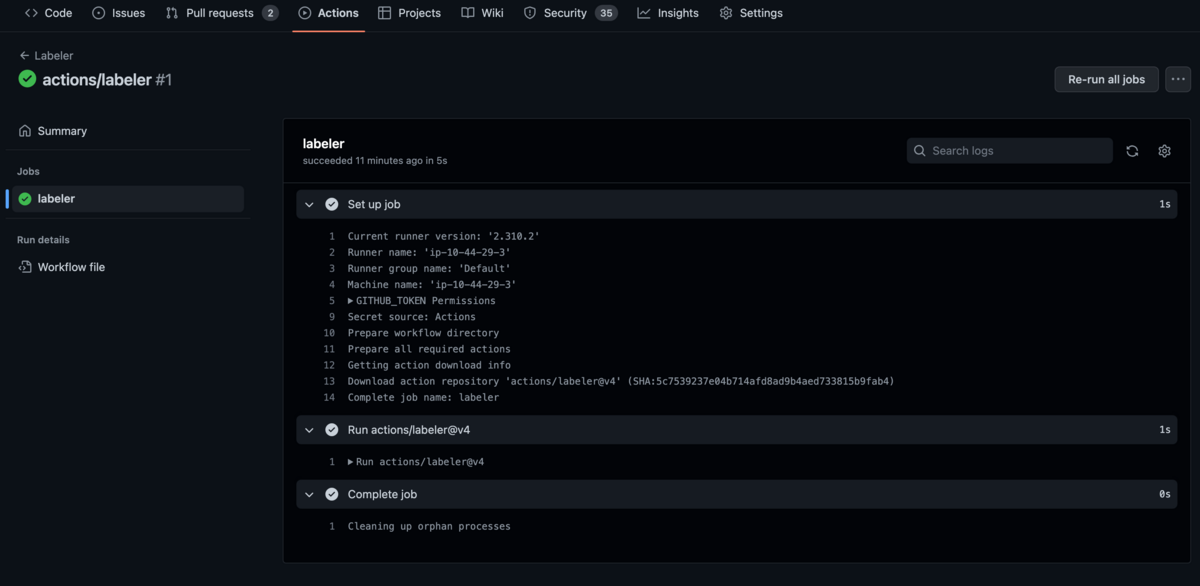Viewport: 1200px width, 586px height.
Task: Click the 'Jobs' sidebar section label
Action: [x=28, y=172]
